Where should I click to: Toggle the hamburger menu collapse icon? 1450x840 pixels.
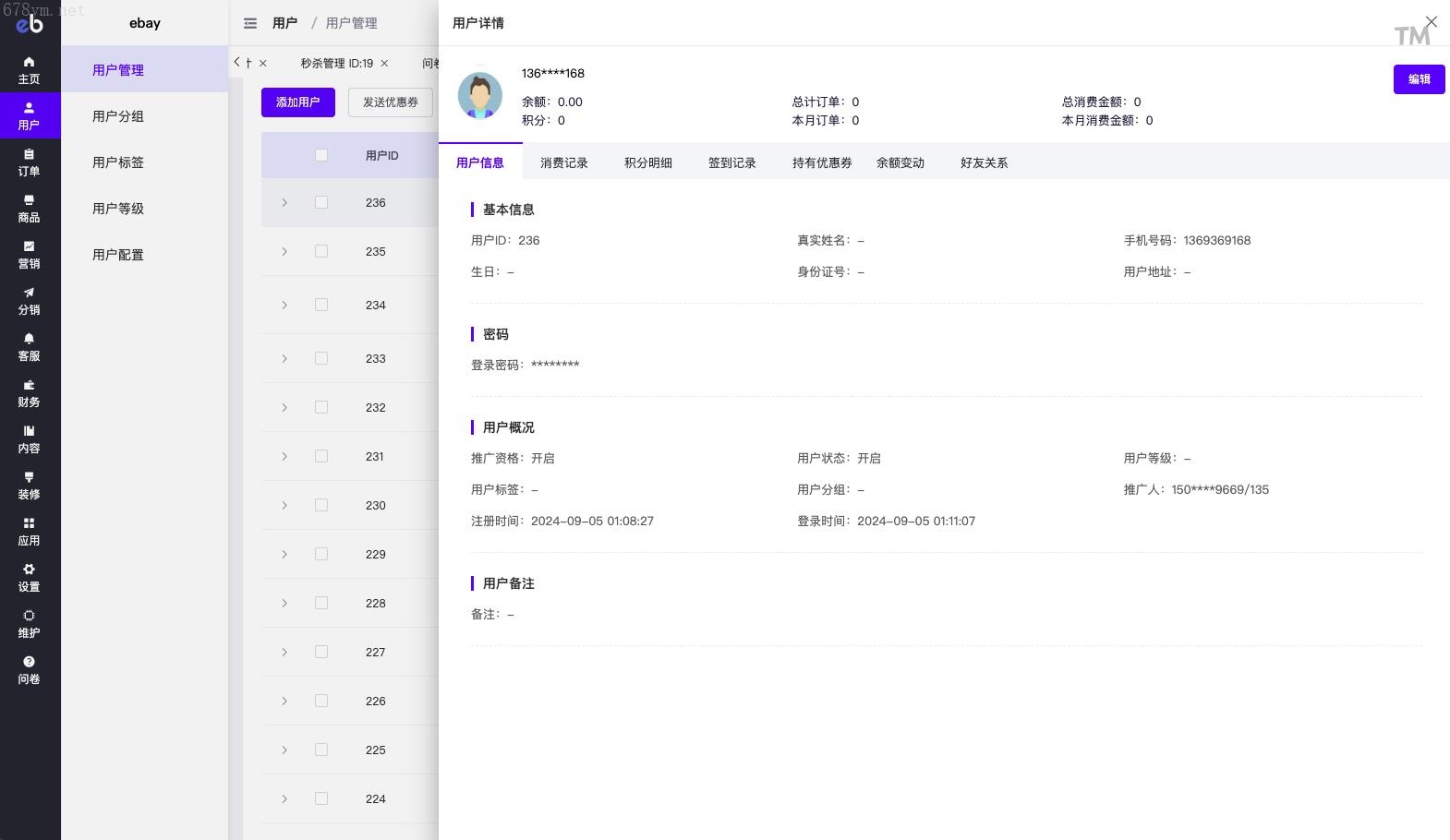point(250,23)
